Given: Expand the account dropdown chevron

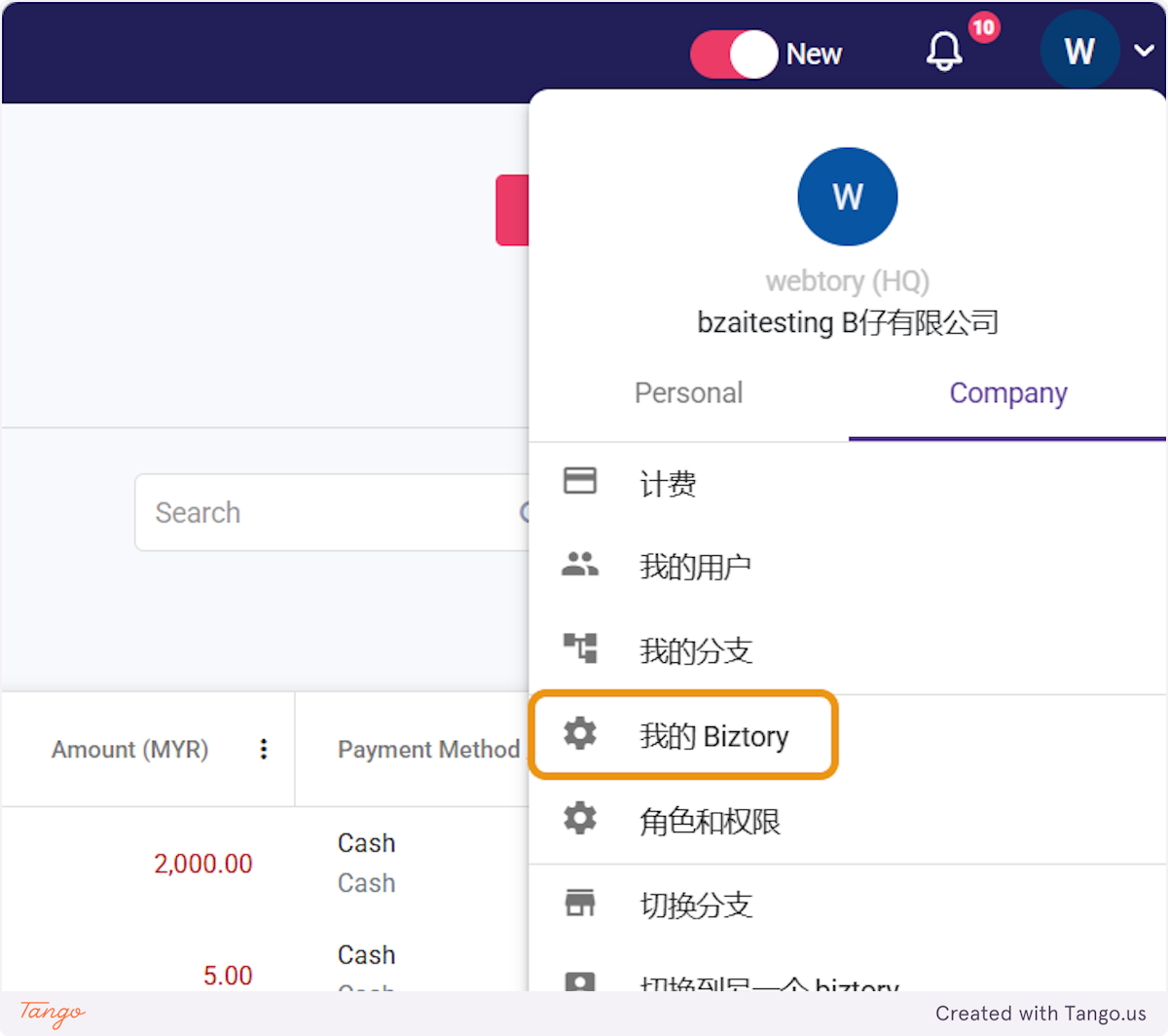Looking at the screenshot, I should tap(1144, 51).
